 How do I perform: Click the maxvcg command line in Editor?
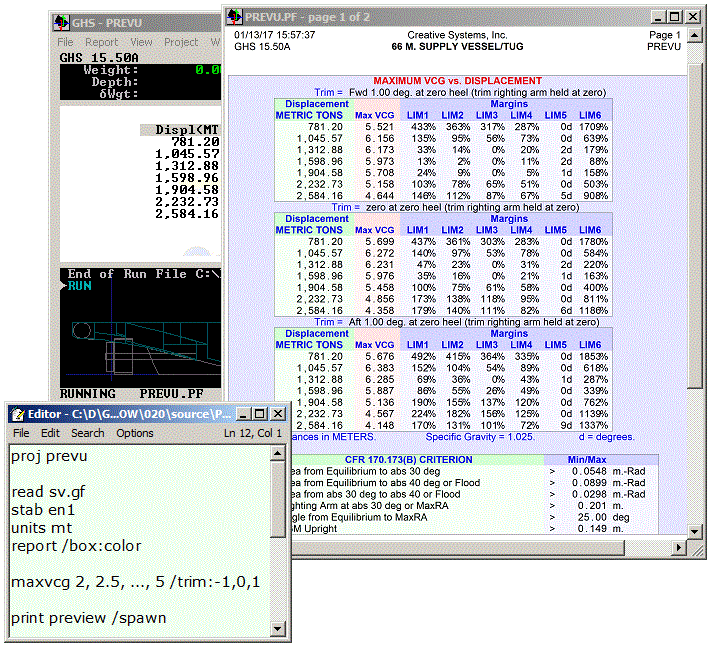(x=135, y=582)
